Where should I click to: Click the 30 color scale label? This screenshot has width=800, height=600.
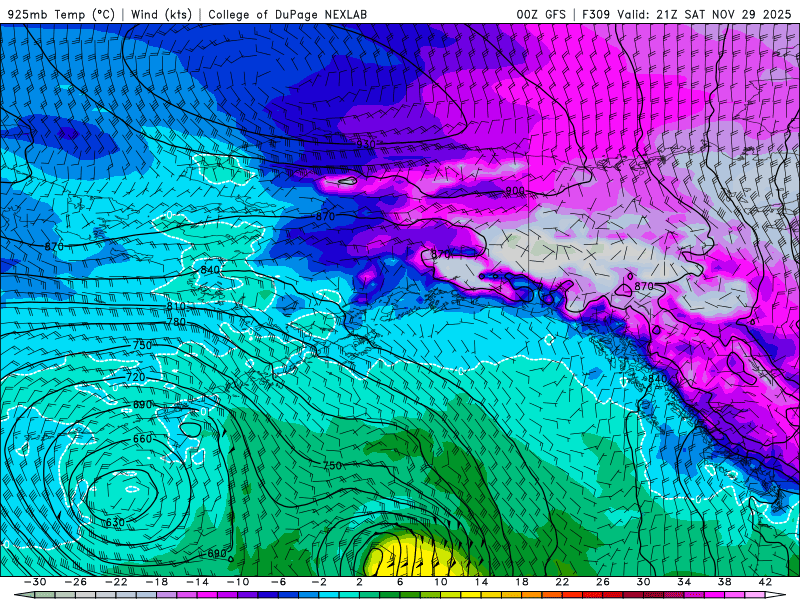pos(644,582)
